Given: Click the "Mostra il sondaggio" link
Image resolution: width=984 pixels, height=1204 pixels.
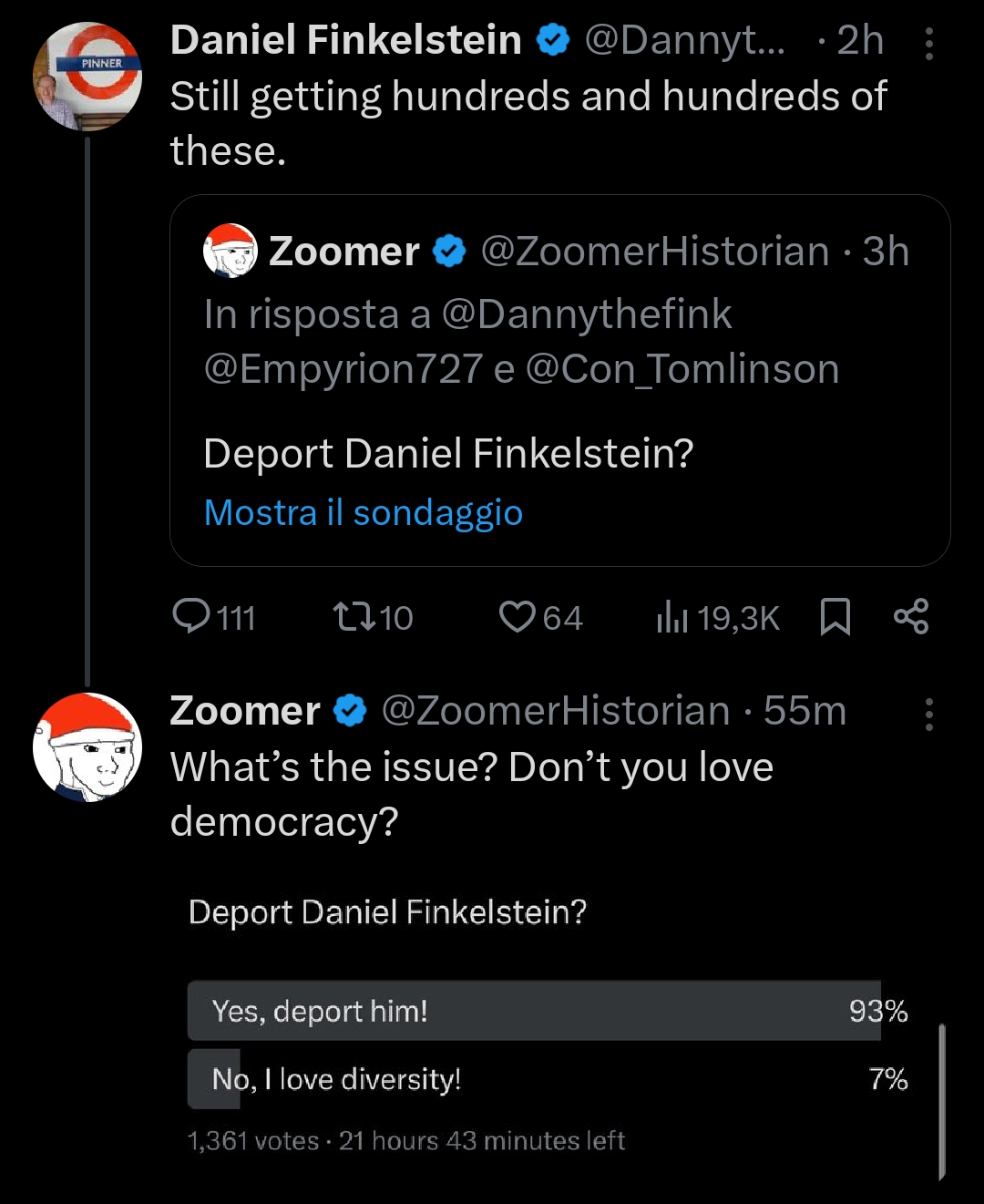Looking at the screenshot, I should coord(363,512).
